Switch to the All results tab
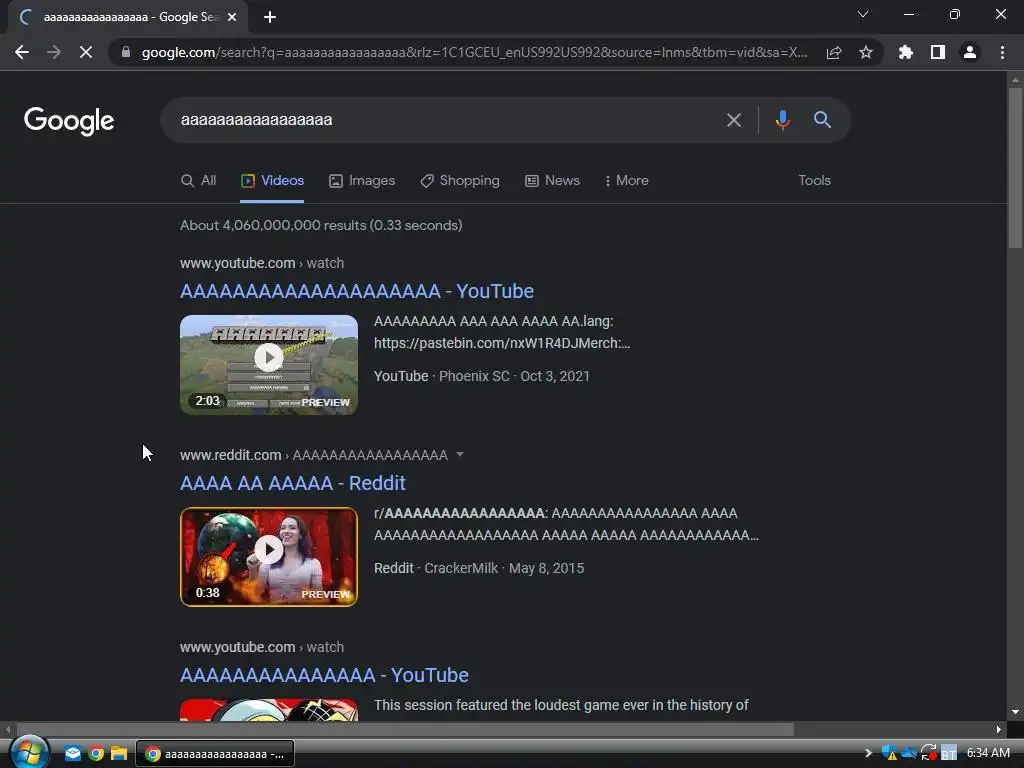 199,181
